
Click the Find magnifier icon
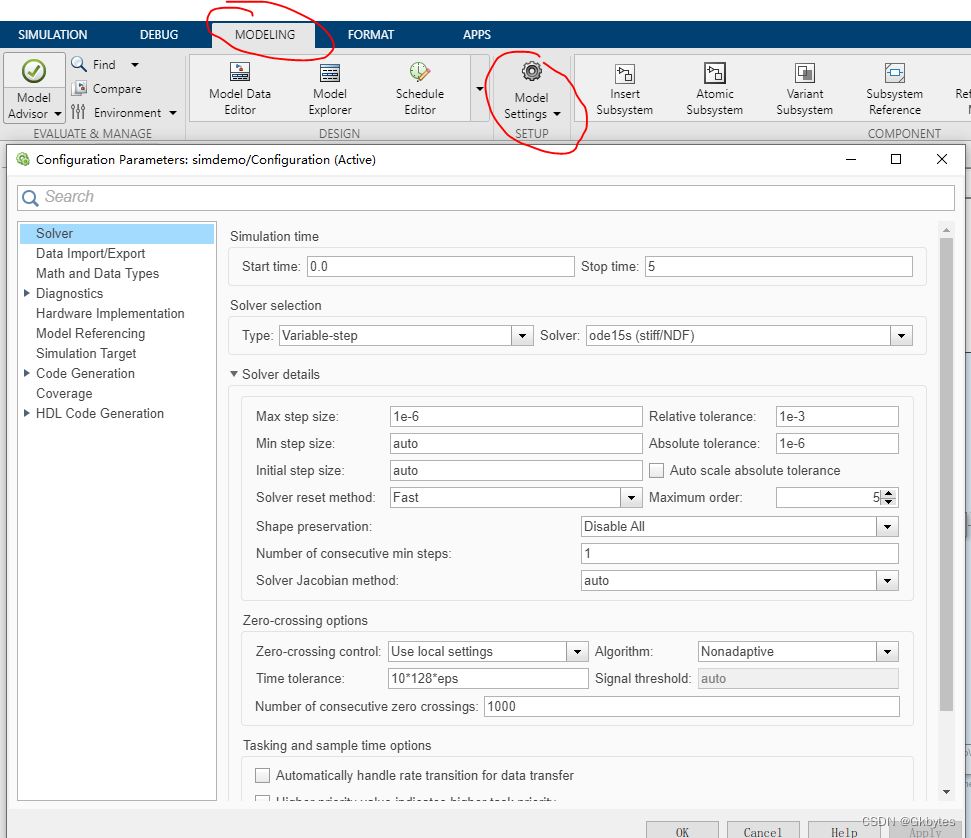click(x=79, y=64)
